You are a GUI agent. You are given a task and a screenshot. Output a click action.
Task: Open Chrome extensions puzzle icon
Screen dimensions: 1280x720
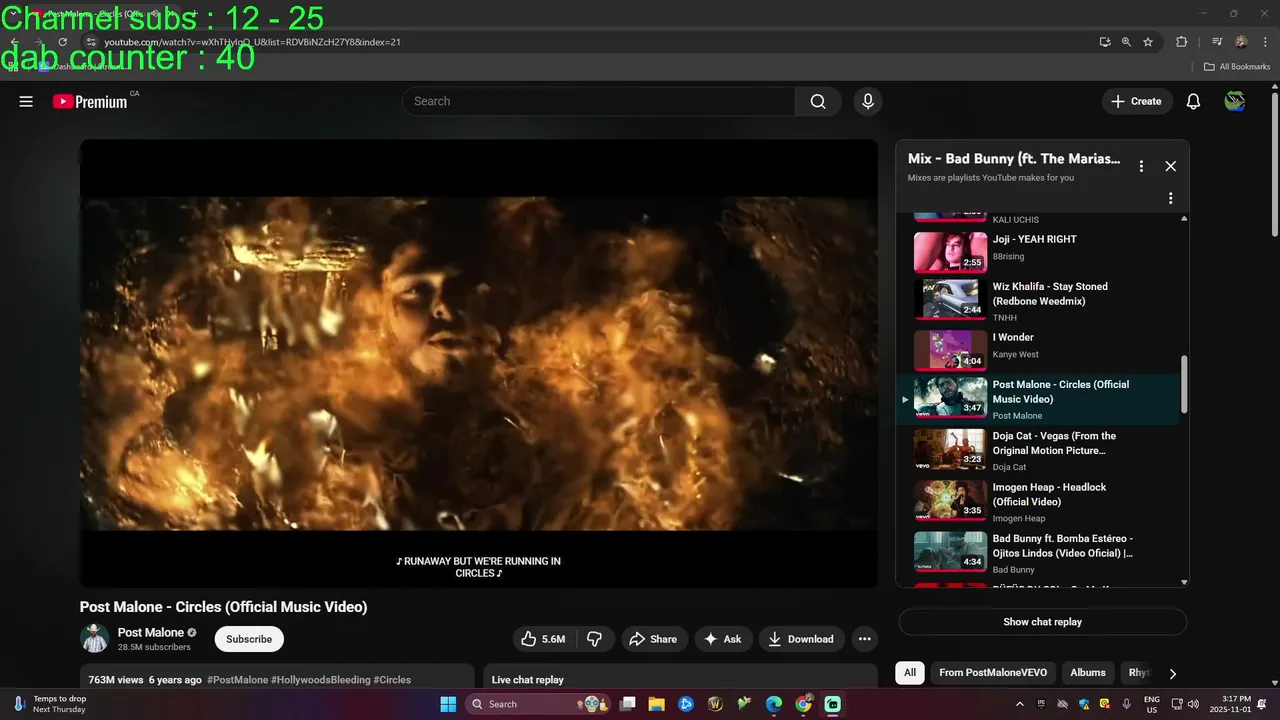click(1182, 42)
